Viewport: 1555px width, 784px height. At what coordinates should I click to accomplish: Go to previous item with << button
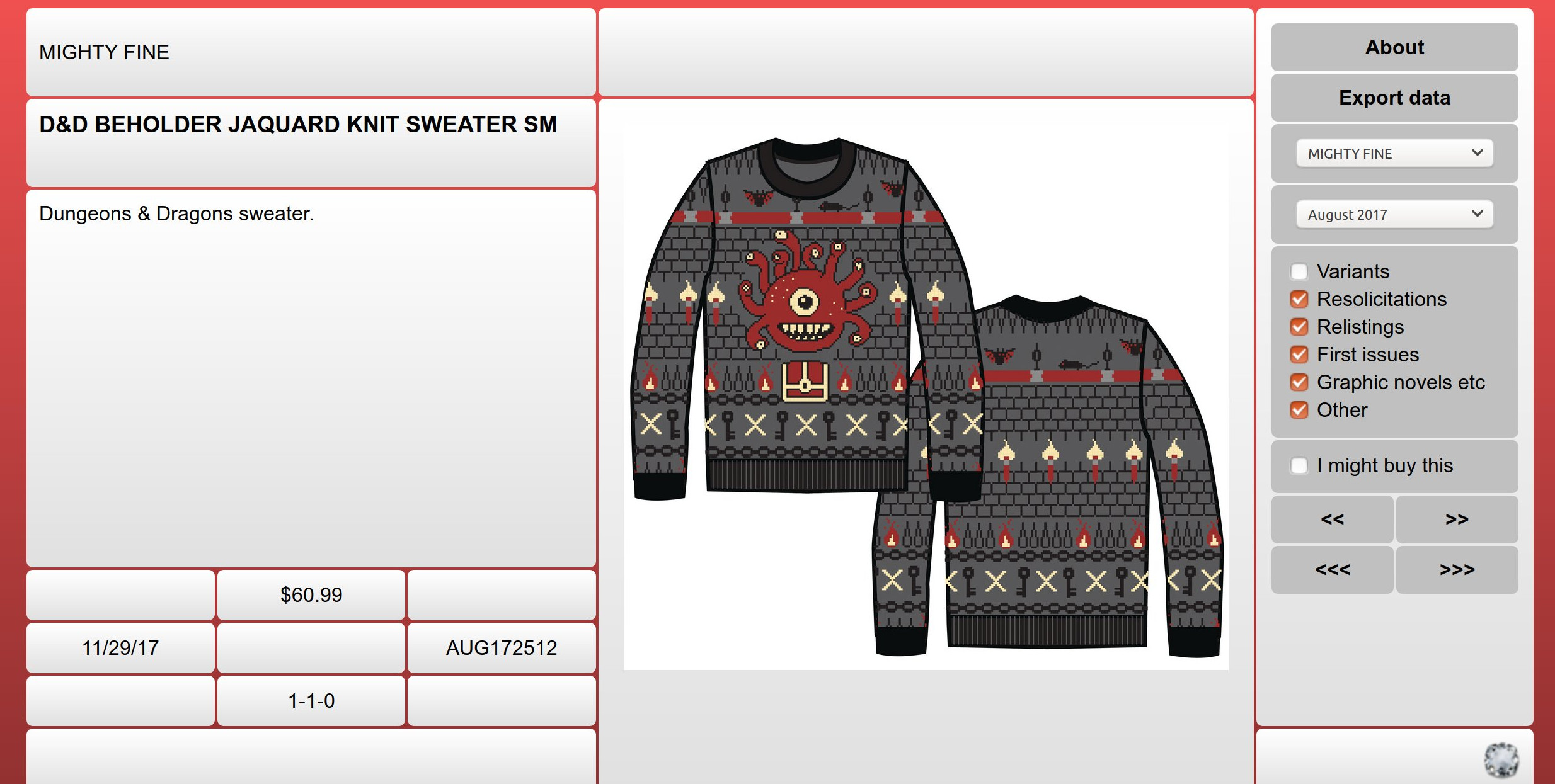tap(1332, 519)
